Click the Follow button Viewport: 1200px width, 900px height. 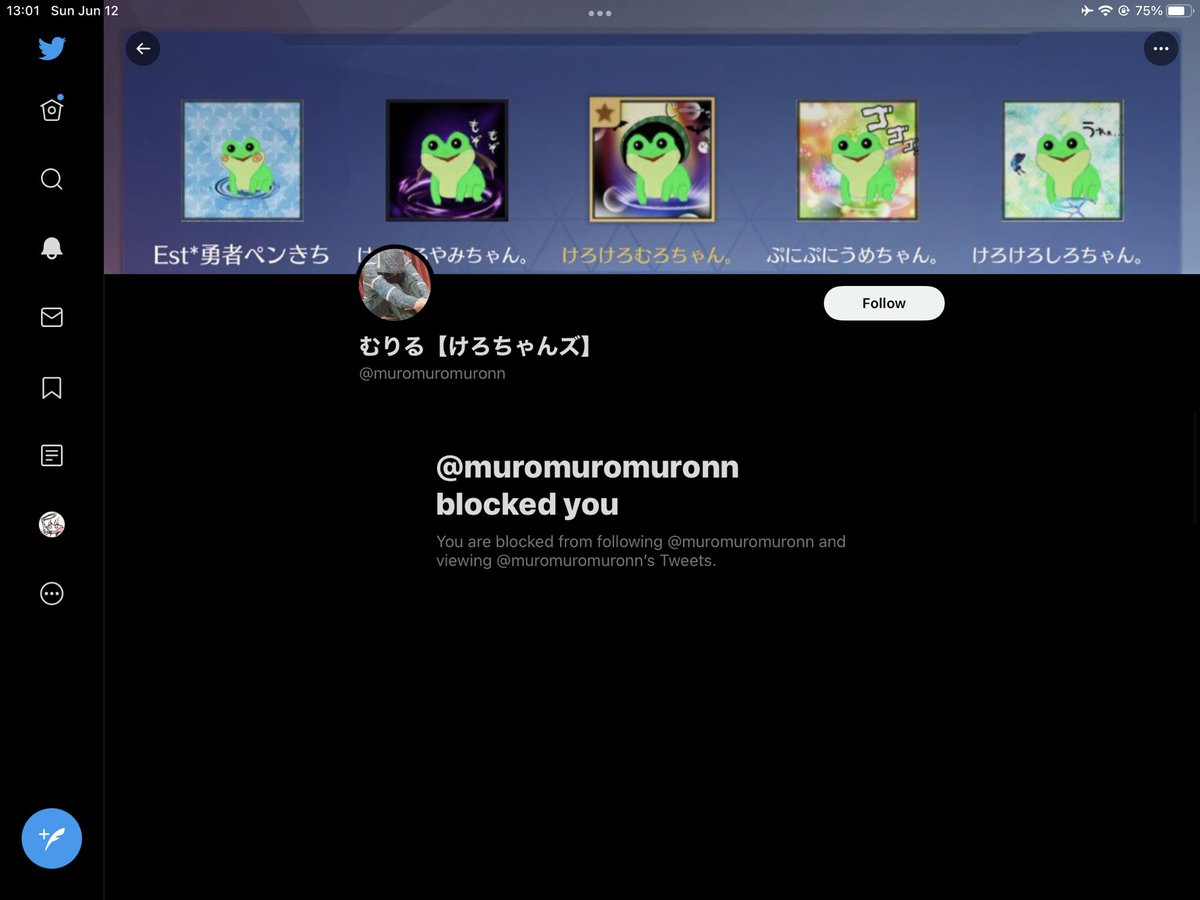[x=884, y=303]
